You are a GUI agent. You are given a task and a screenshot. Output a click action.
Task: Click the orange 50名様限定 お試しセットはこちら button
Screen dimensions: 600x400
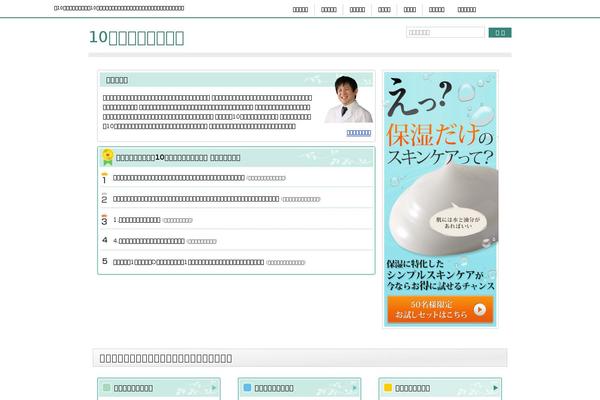coord(440,310)
